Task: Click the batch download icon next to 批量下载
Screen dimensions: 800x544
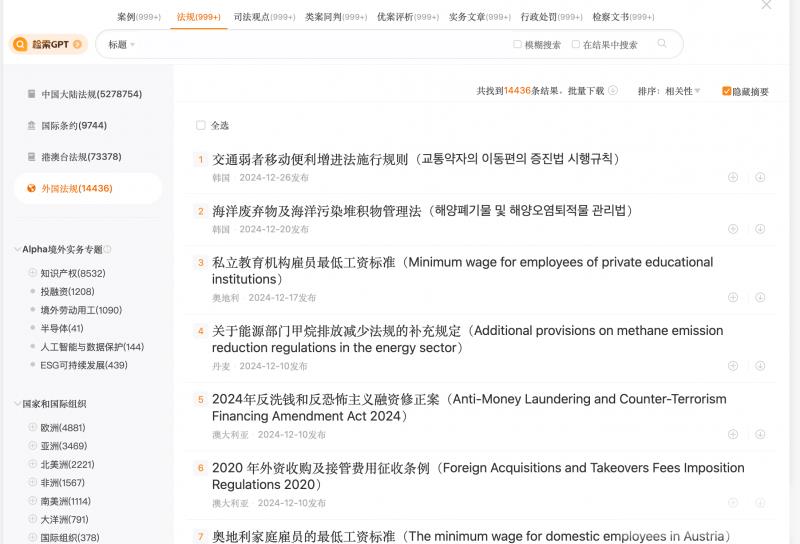Action: pos(613,90)
